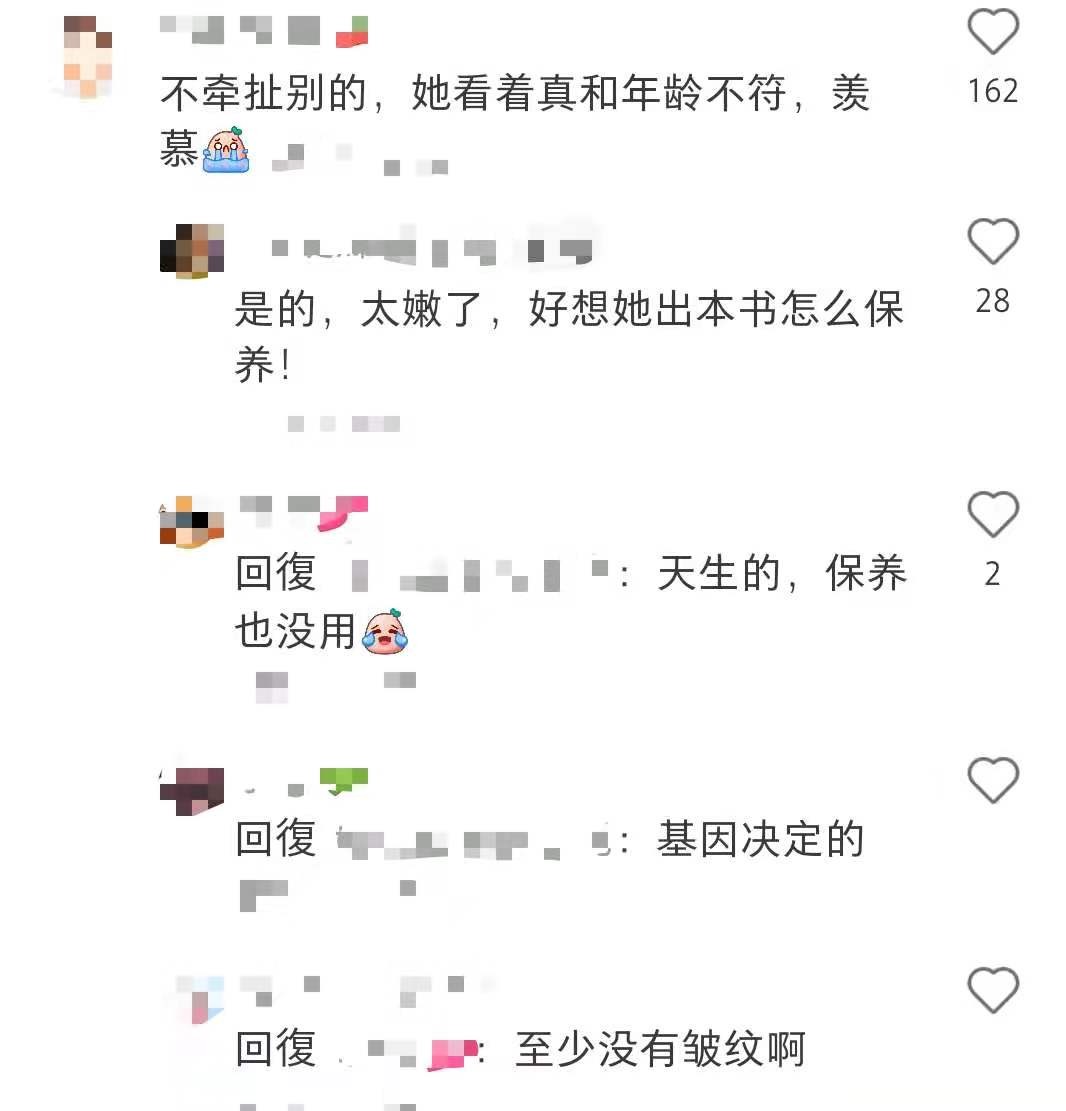The width and height of the screenshot is (1066, 1111).
Task: Tap the crying emoji after 羡慕
Action: [x=225, y=150]
